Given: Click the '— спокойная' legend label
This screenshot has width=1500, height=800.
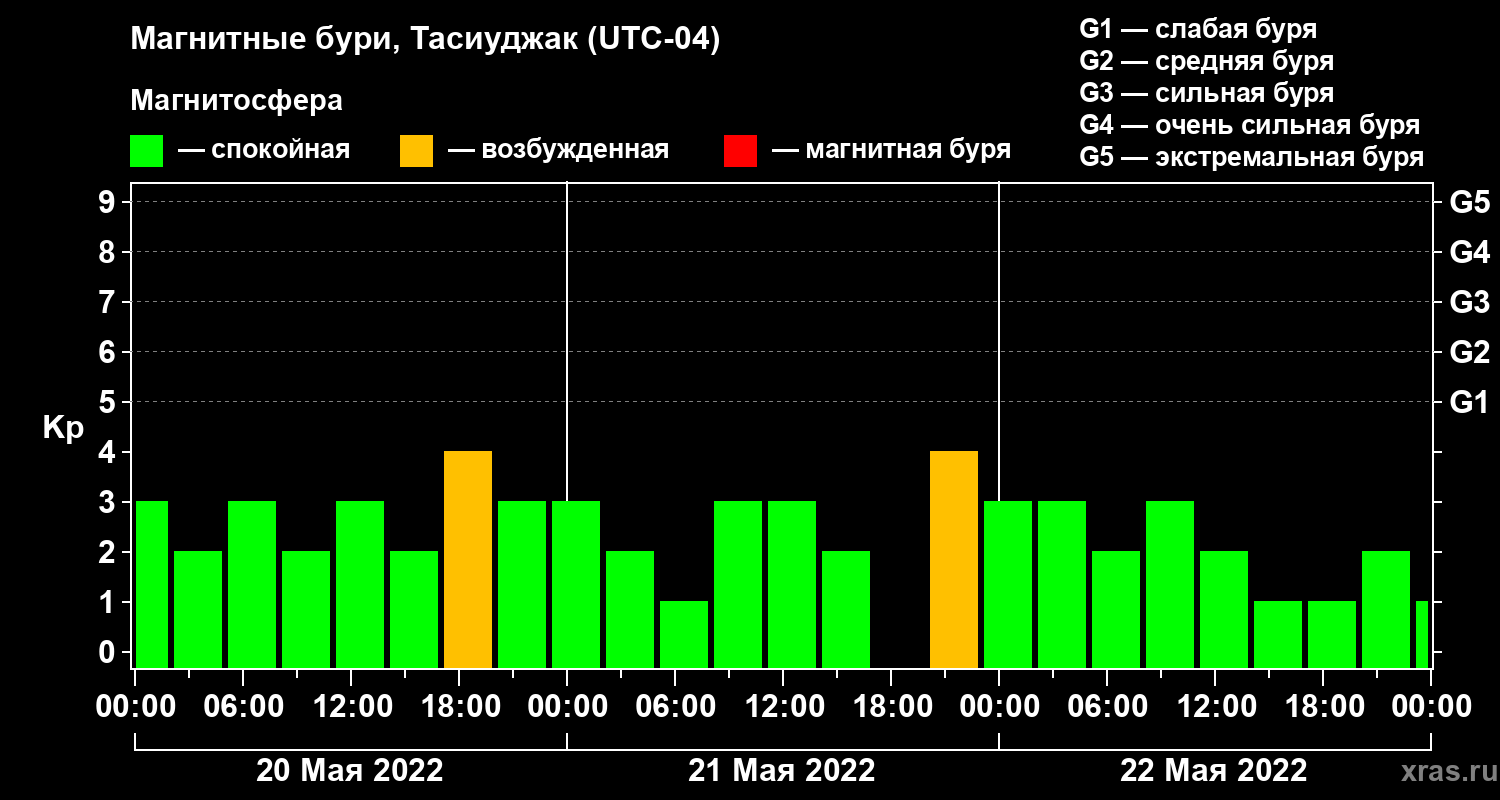Looking at the screenshot, I should point(264,151).
